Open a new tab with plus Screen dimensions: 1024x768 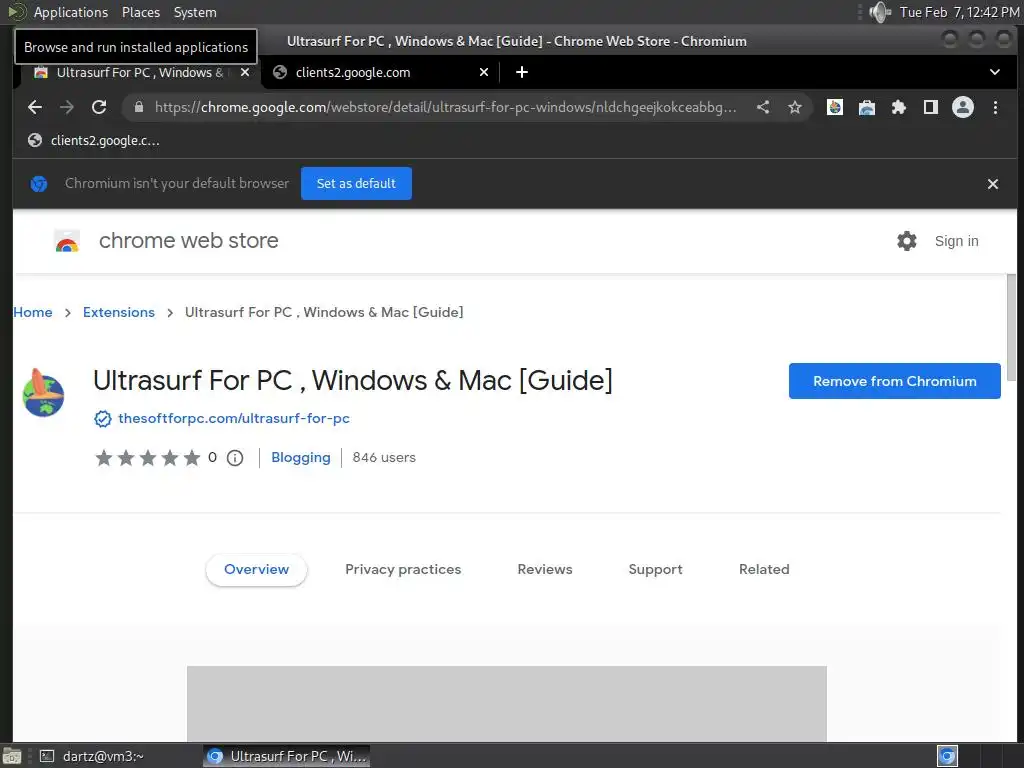tap(521, 72)
